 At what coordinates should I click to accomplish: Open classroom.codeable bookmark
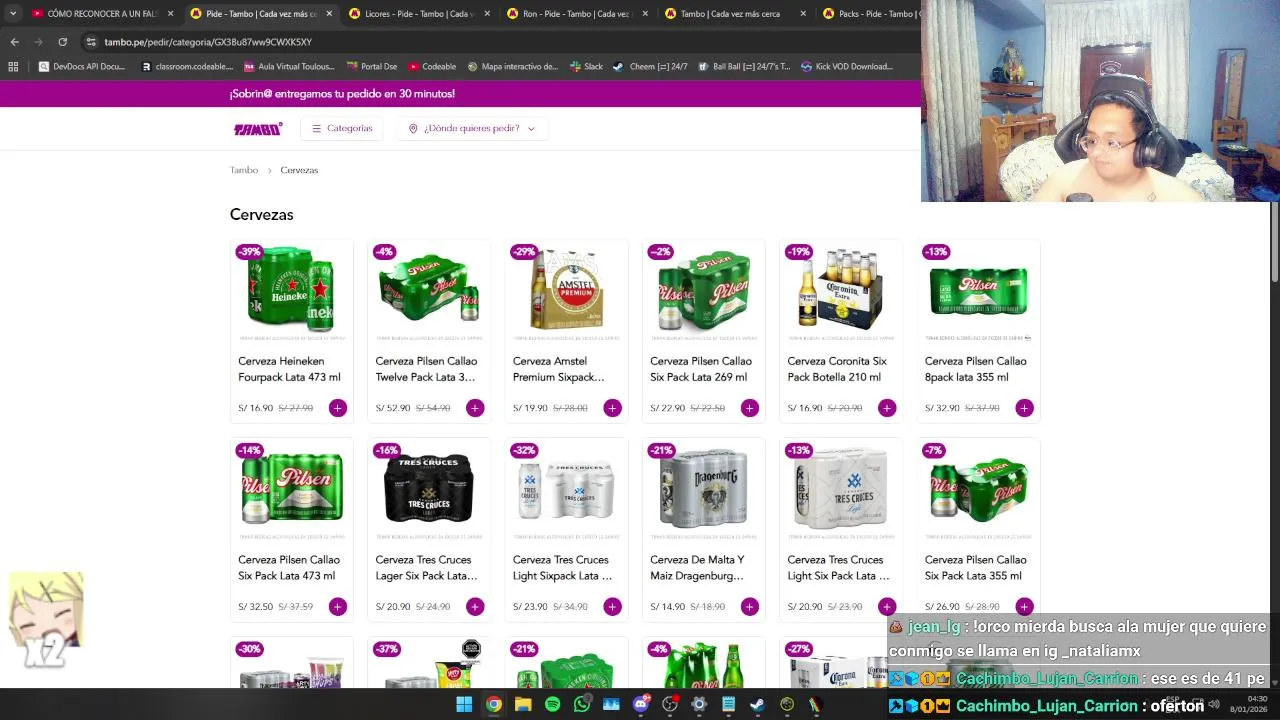click(187, 67)
